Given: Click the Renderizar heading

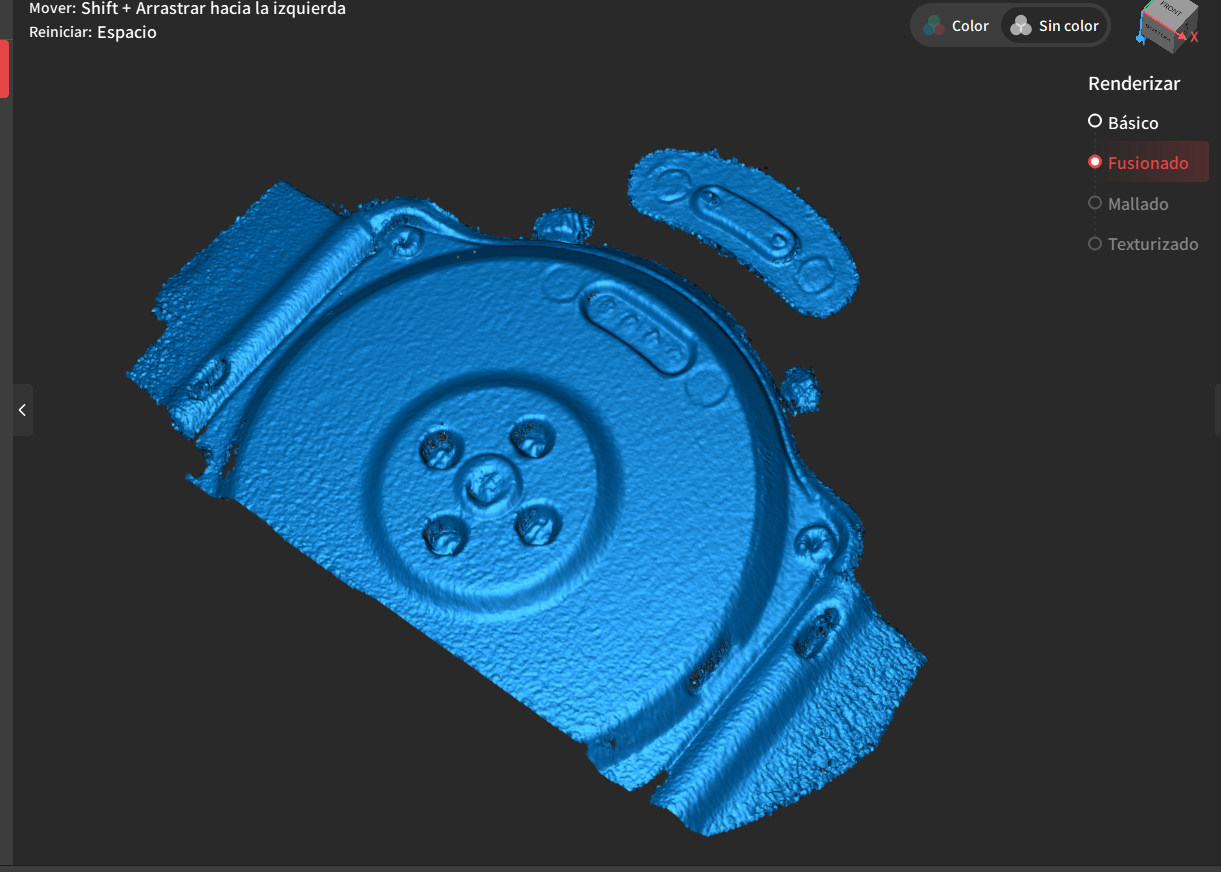Looking at the screenshot, I should [x=1134, y=83].
